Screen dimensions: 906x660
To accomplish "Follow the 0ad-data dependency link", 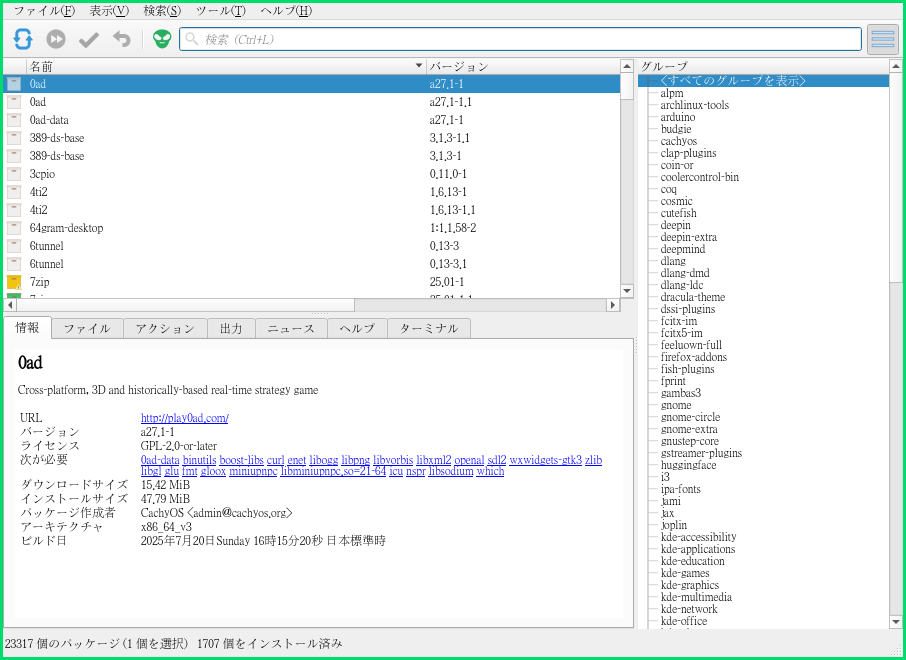I will [160, 460].
